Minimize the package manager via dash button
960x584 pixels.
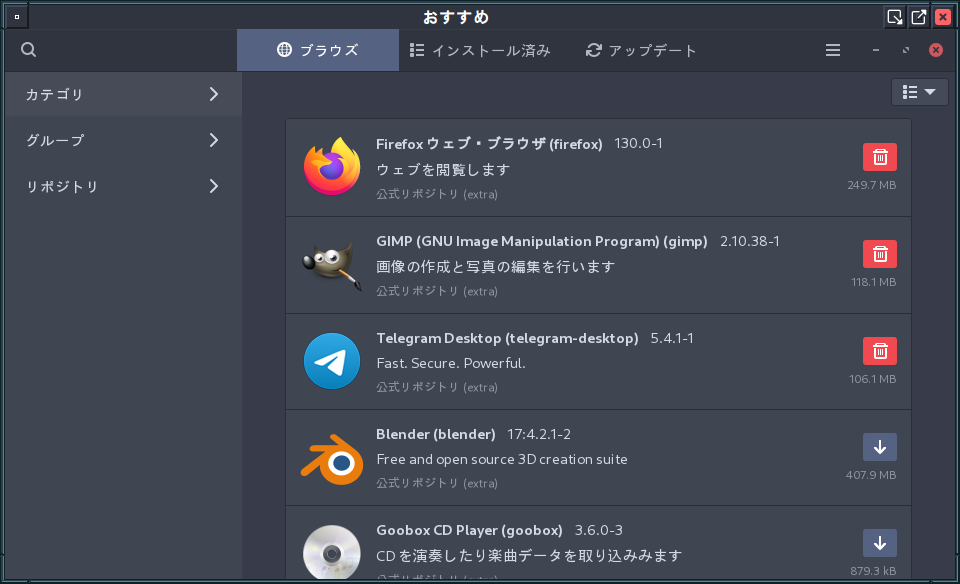pos(876,50)
